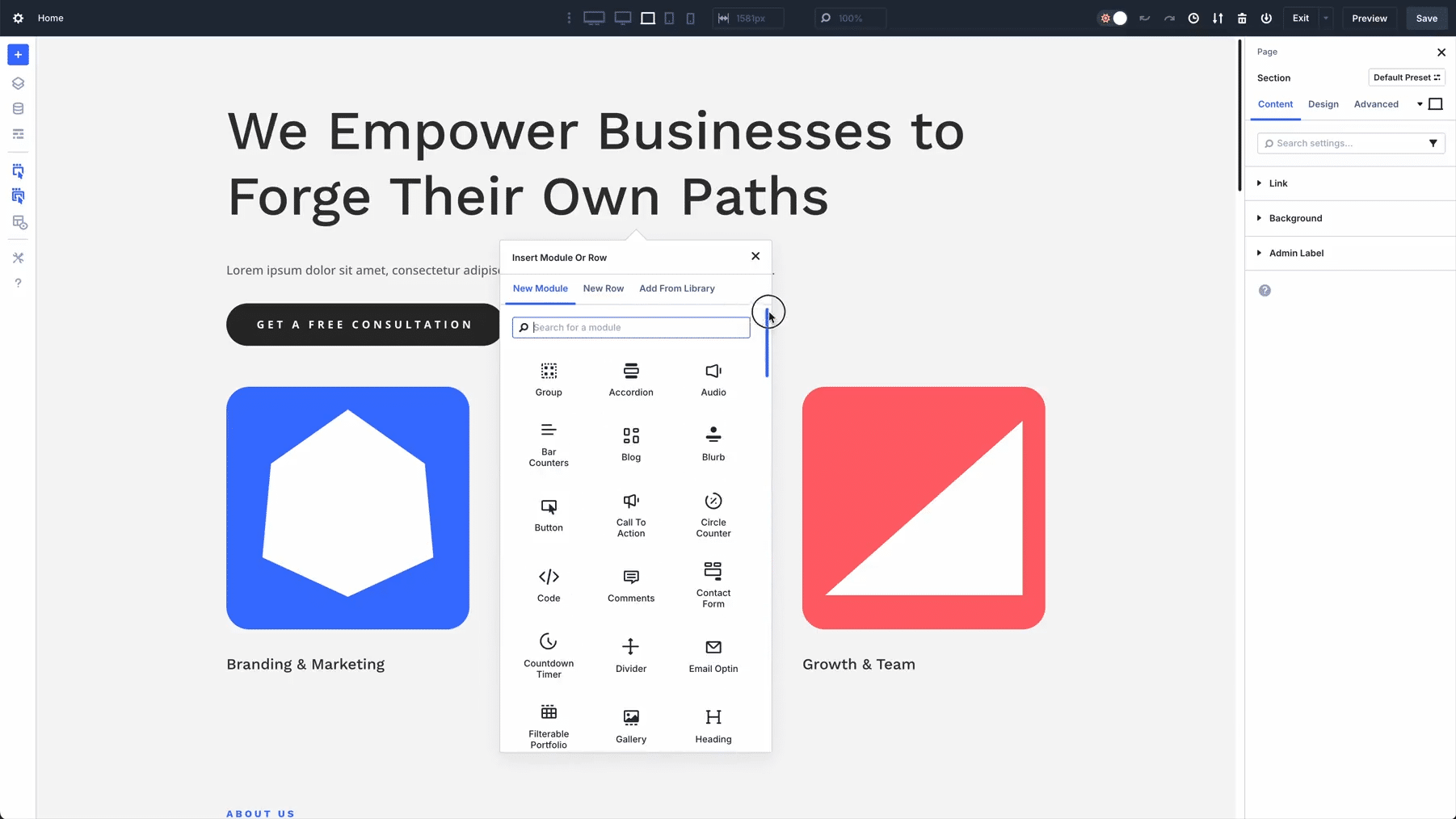
Task: Click the blue add element plus icon
Action: (x=18, y=55)
